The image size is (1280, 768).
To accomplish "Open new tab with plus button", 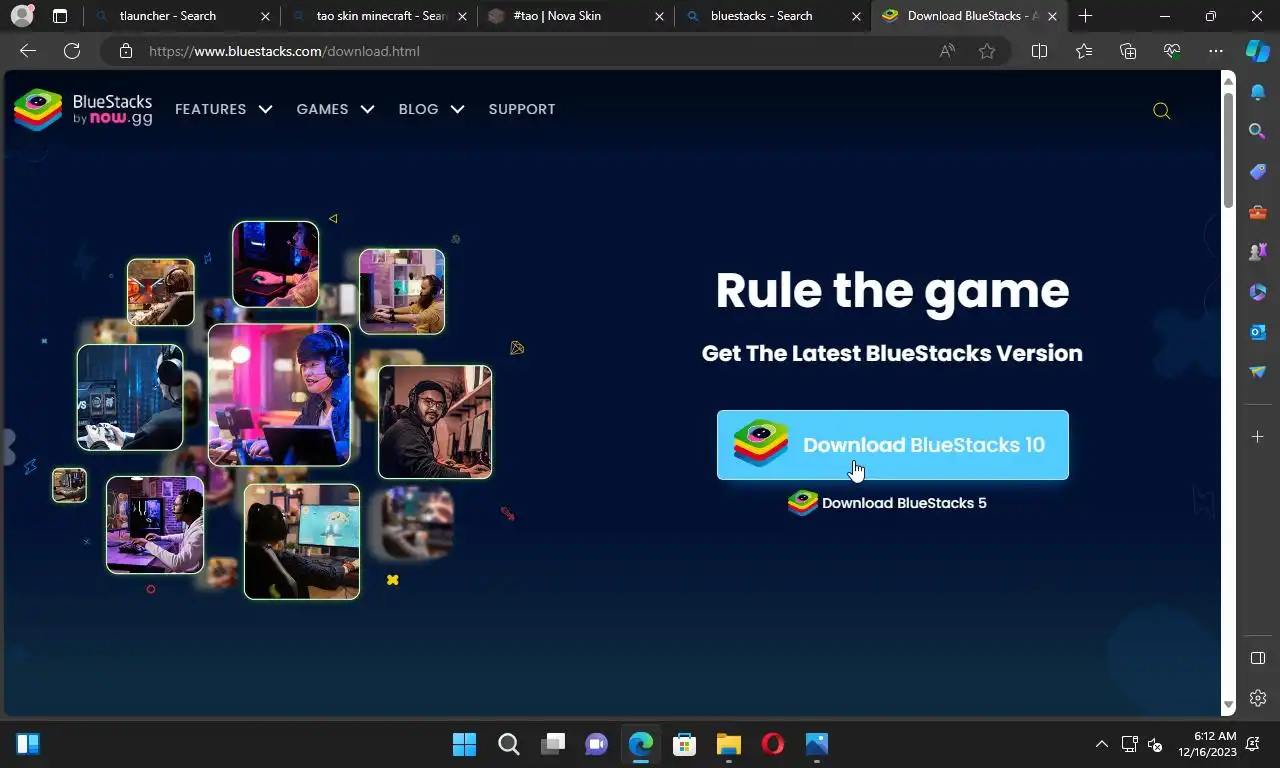I will [x=1086, y=16].
